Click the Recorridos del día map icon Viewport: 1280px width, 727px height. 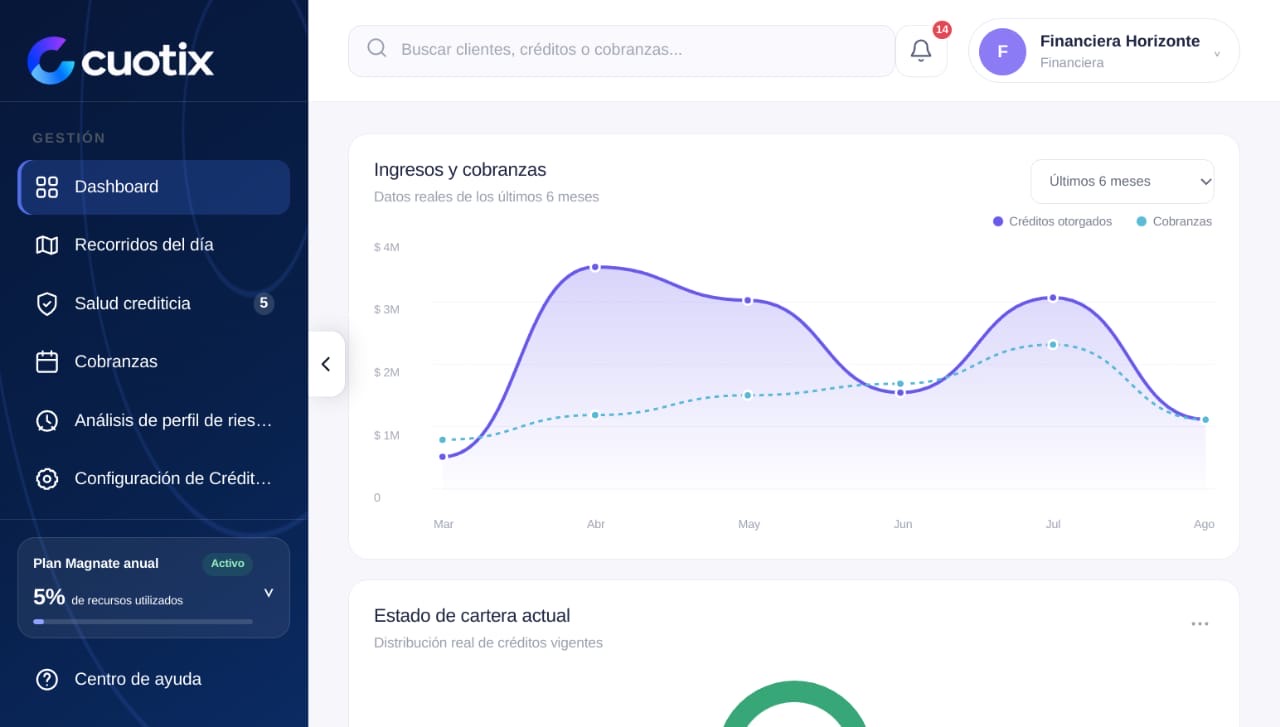click(47, 245)
